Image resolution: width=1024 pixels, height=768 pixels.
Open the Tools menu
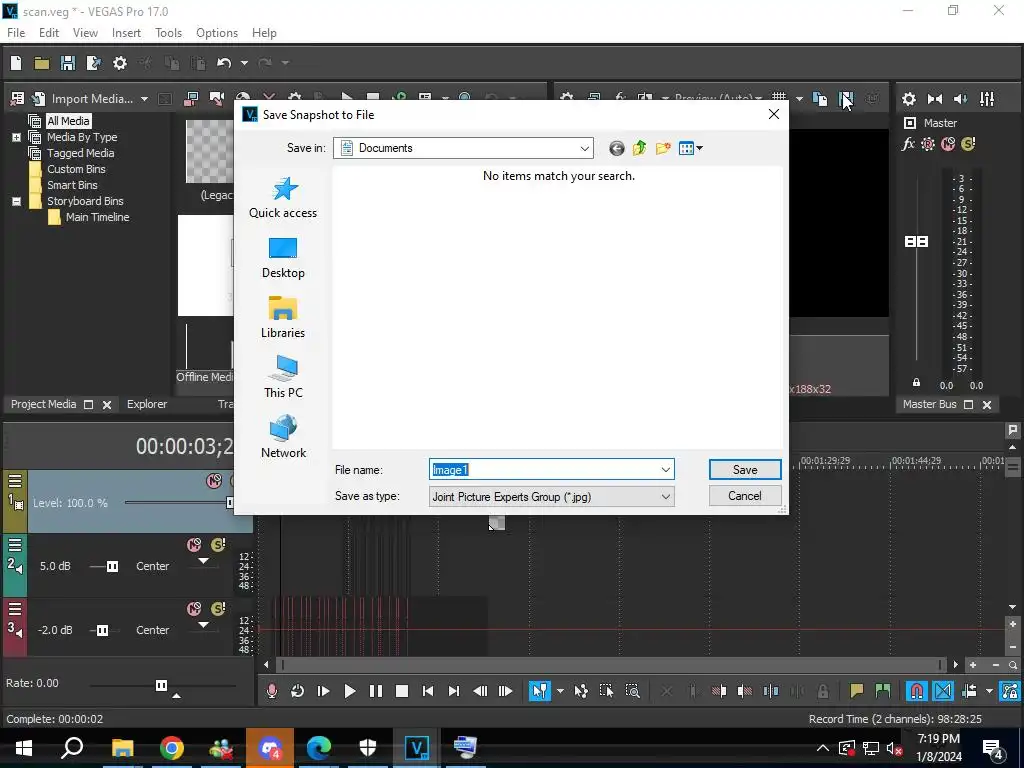pyautogui.click(x=168, y=33)
